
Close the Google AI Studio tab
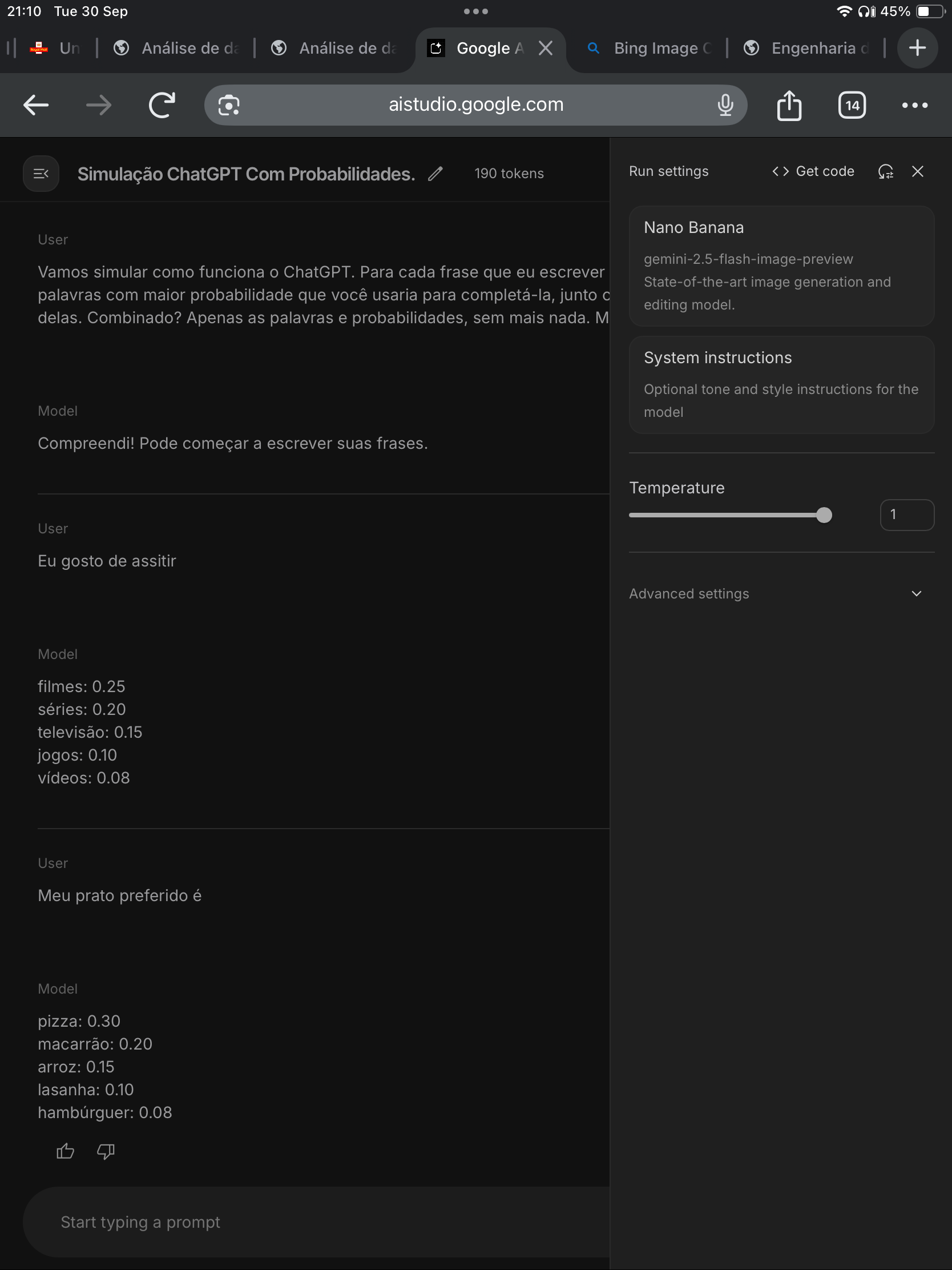pos(546,48)
